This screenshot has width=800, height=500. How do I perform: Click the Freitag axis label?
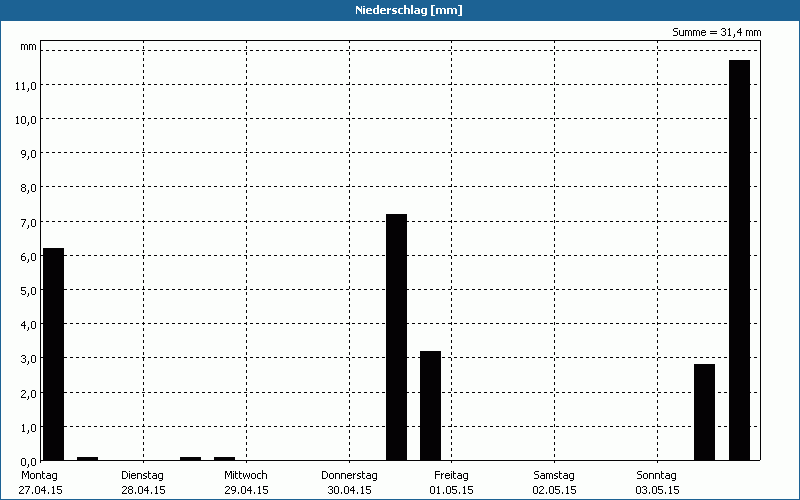coord(451,475)
